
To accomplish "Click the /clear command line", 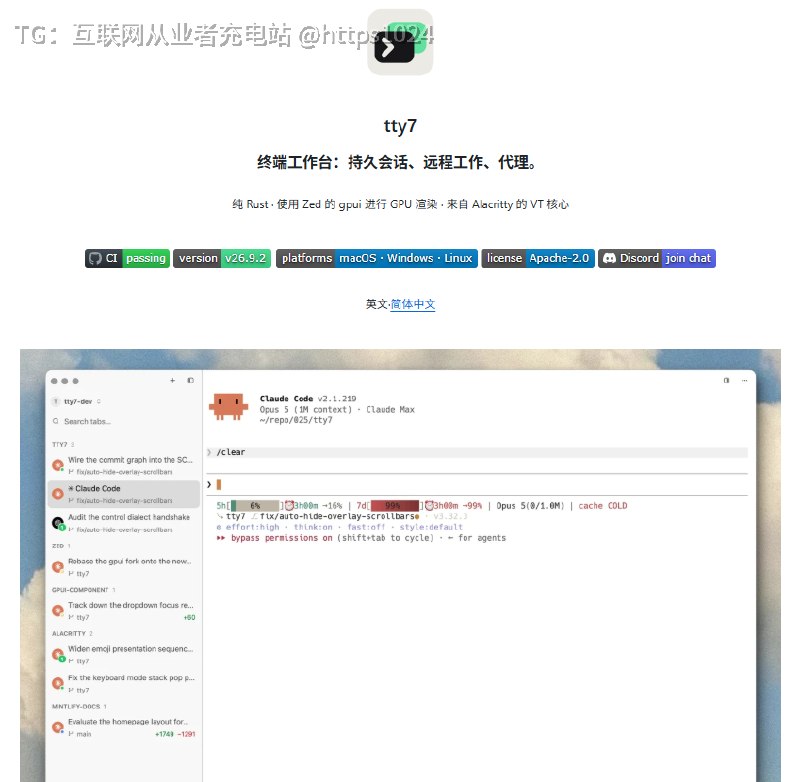I will click(477, 452).
